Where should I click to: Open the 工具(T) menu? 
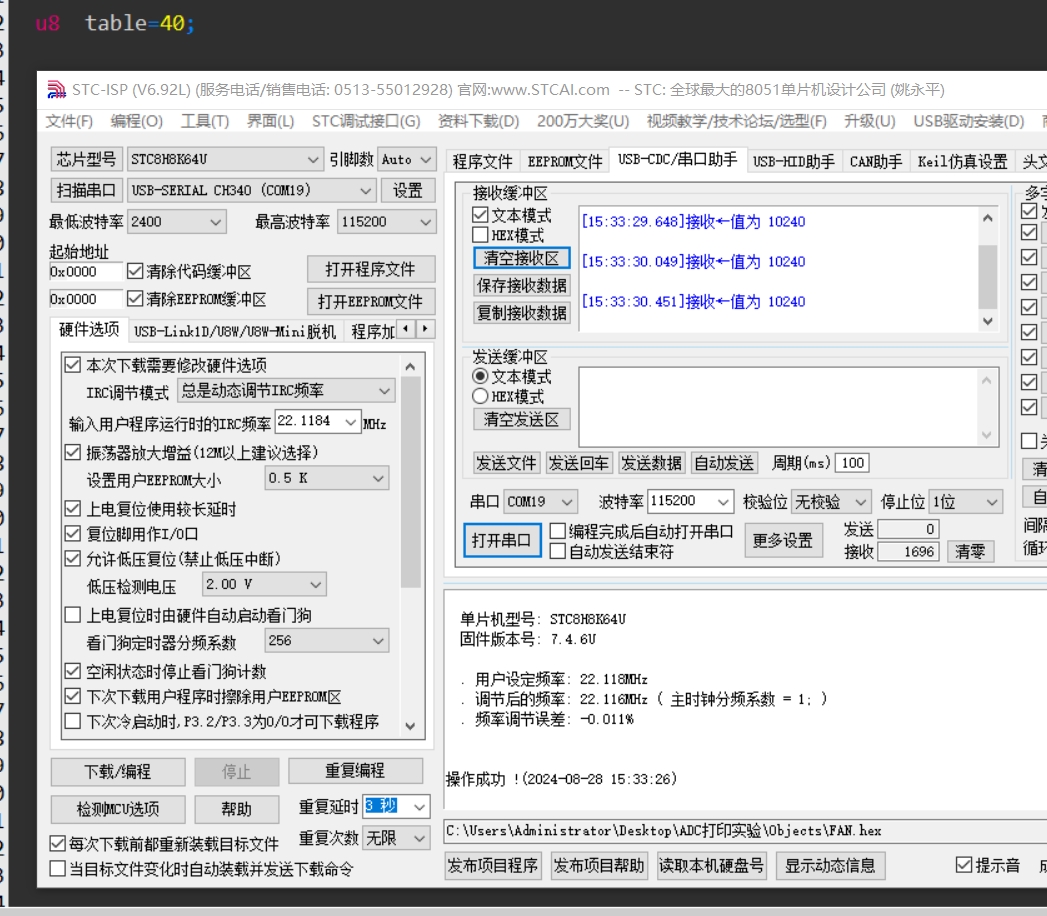click(x=204, y=121)
